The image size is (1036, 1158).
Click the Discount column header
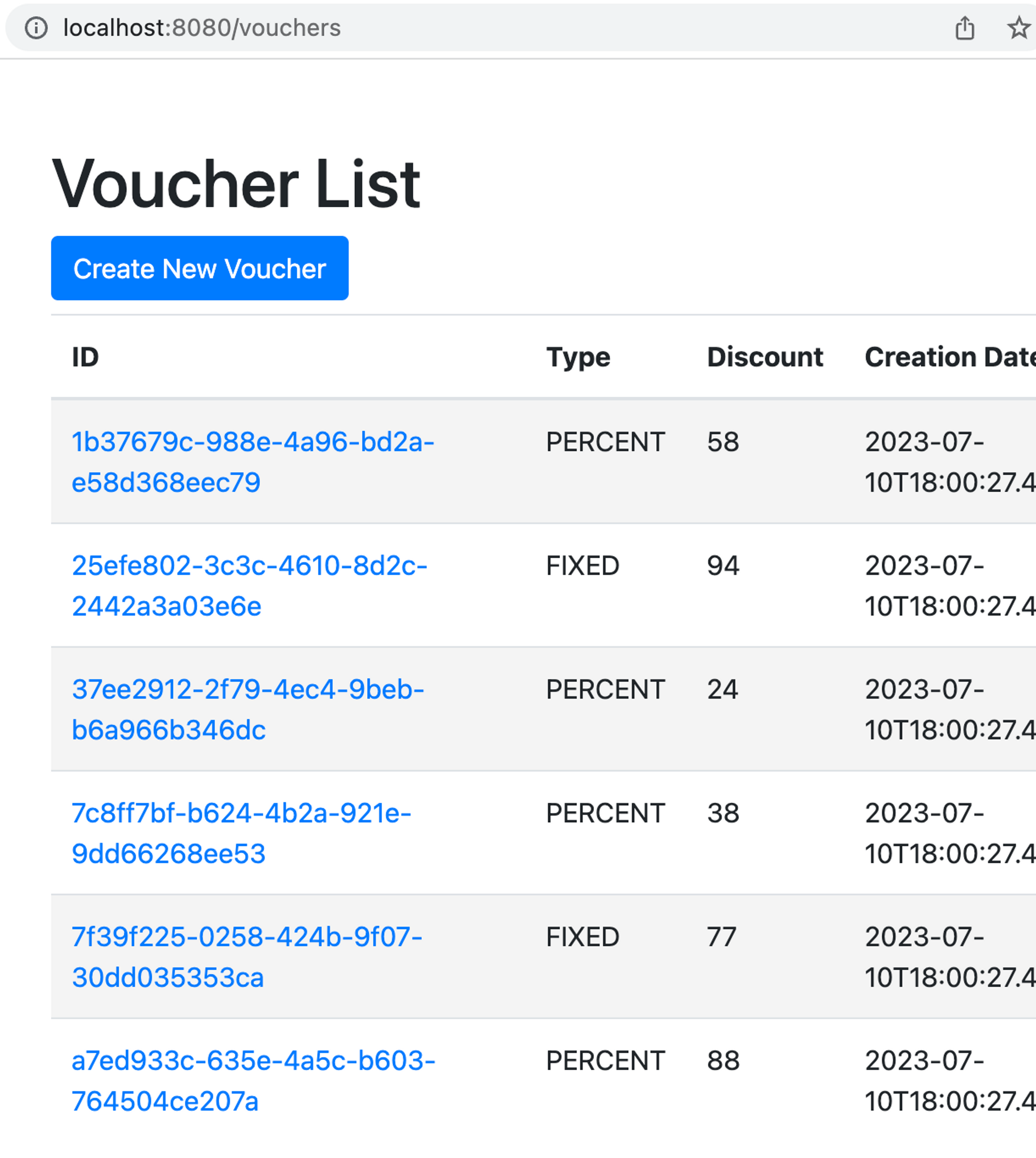765,357
